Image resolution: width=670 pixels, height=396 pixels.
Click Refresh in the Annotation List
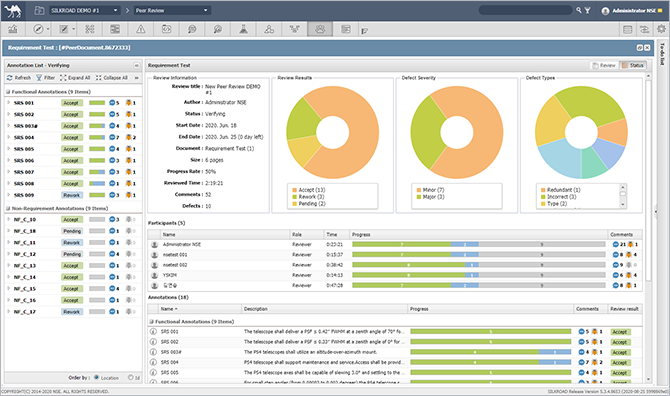(19, 78)
